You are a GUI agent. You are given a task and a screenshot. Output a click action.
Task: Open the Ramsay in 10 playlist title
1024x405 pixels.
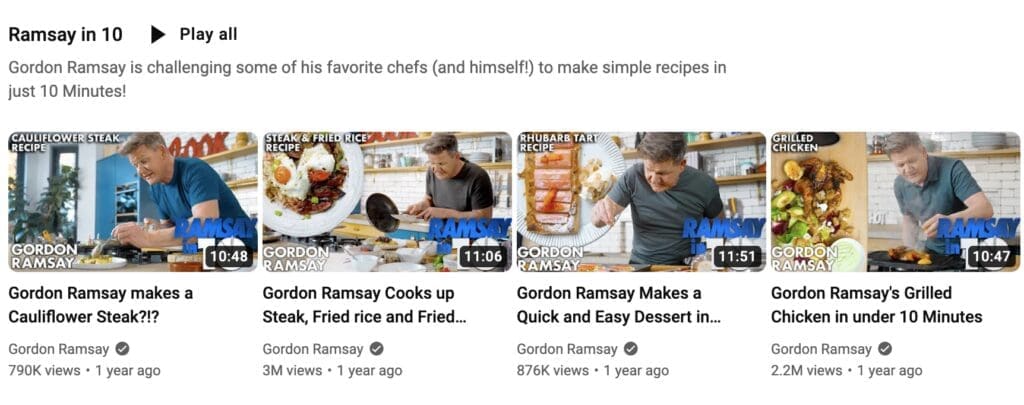click(65, 35)
